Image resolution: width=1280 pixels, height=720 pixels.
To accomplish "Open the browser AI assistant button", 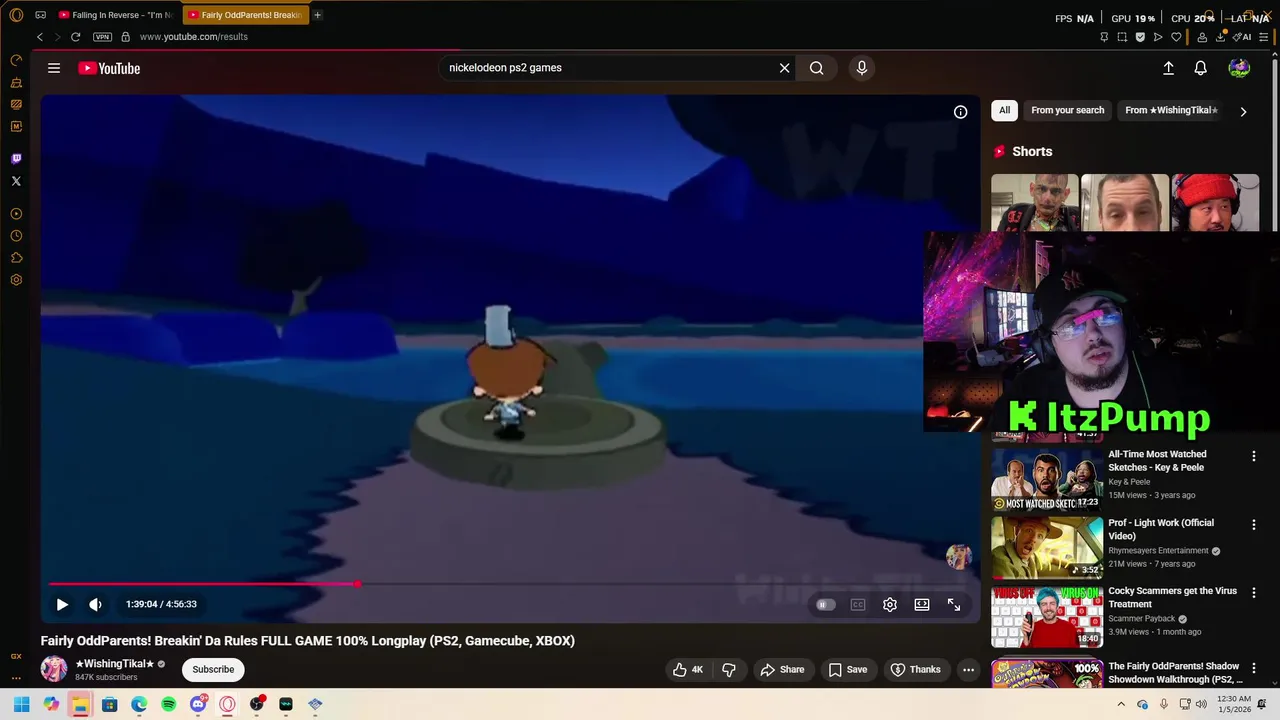I will coord(1243,37).
